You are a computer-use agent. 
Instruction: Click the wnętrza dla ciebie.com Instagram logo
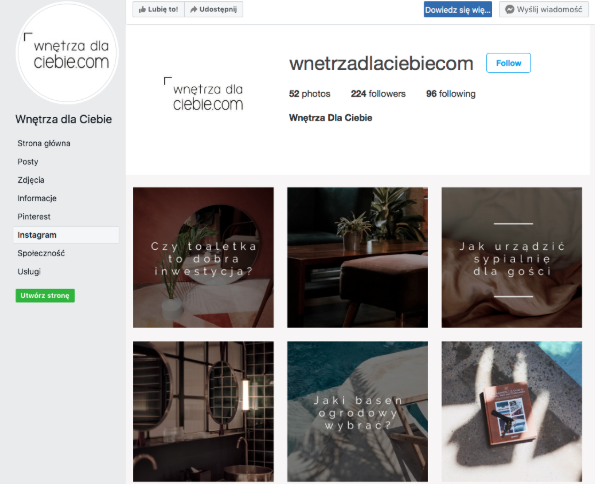tap(204, 94)
